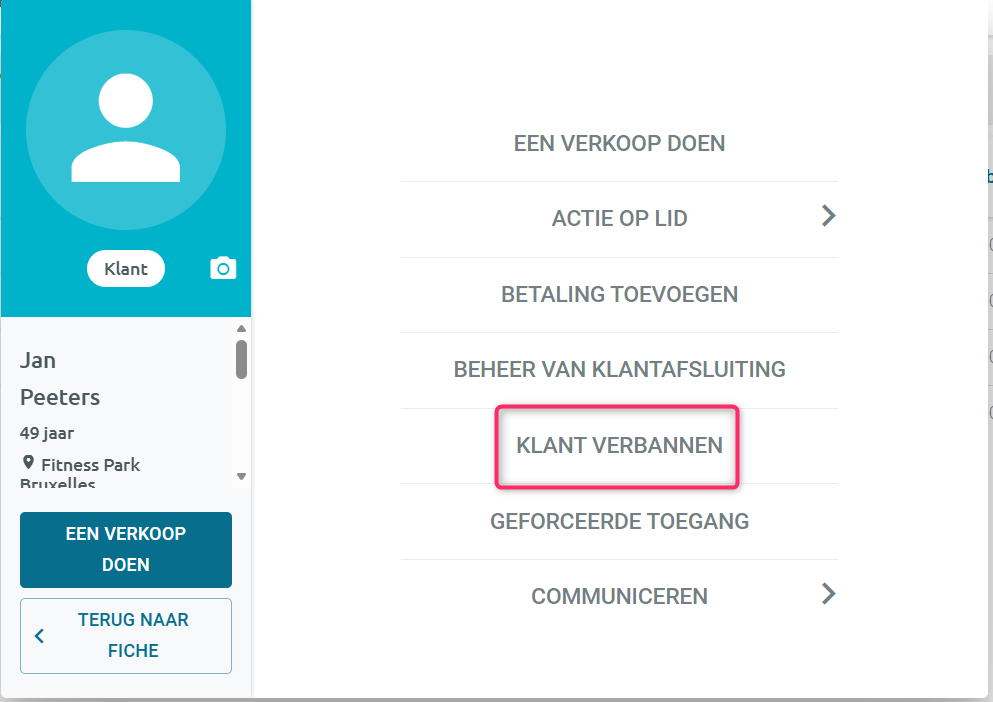Click the camera icon to change photo
Viewport: 993px width, 702px height.
pyautogui.click(x=223, y=269)
